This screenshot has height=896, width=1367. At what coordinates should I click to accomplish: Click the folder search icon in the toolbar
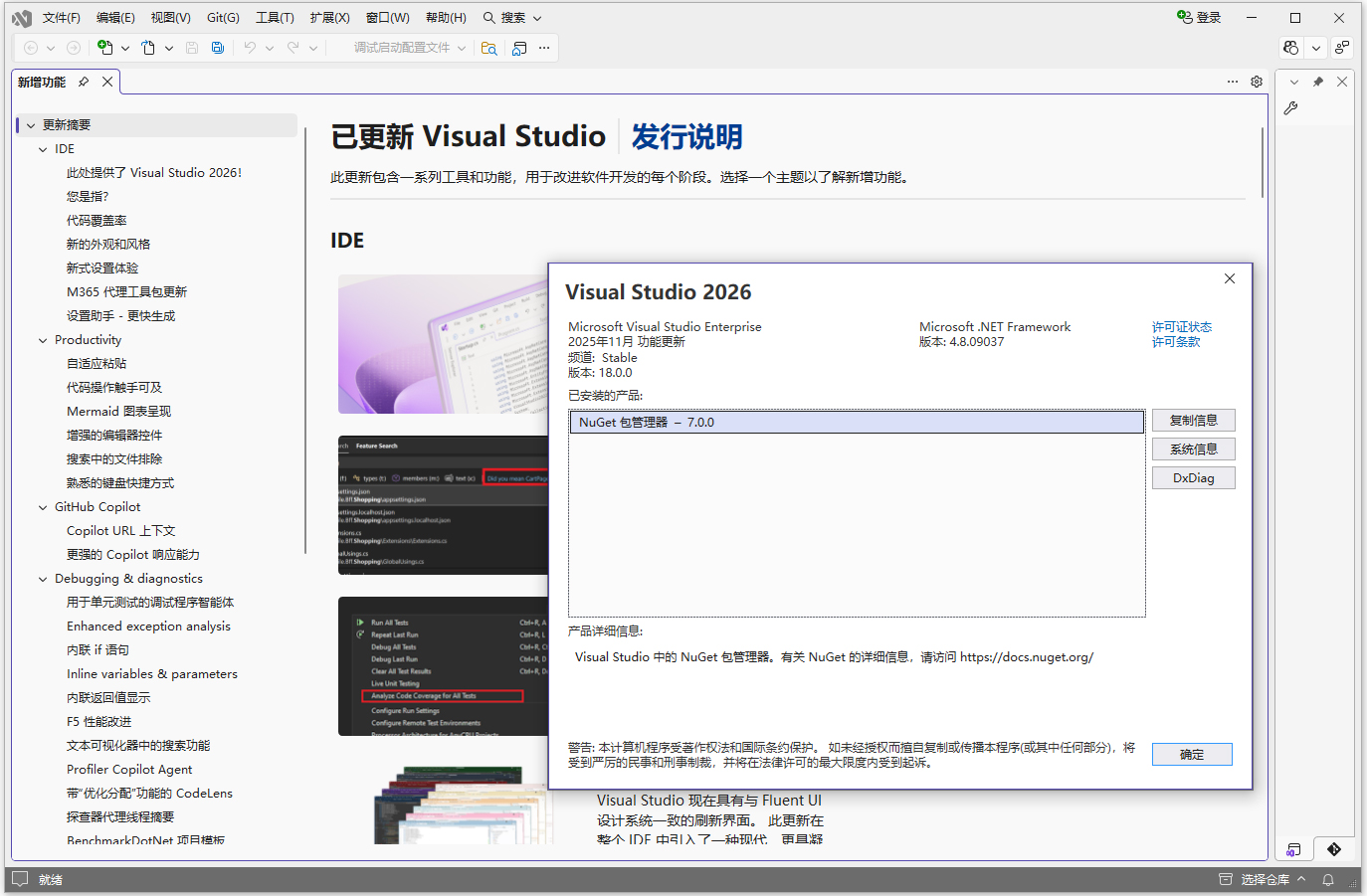coord(489,47)
